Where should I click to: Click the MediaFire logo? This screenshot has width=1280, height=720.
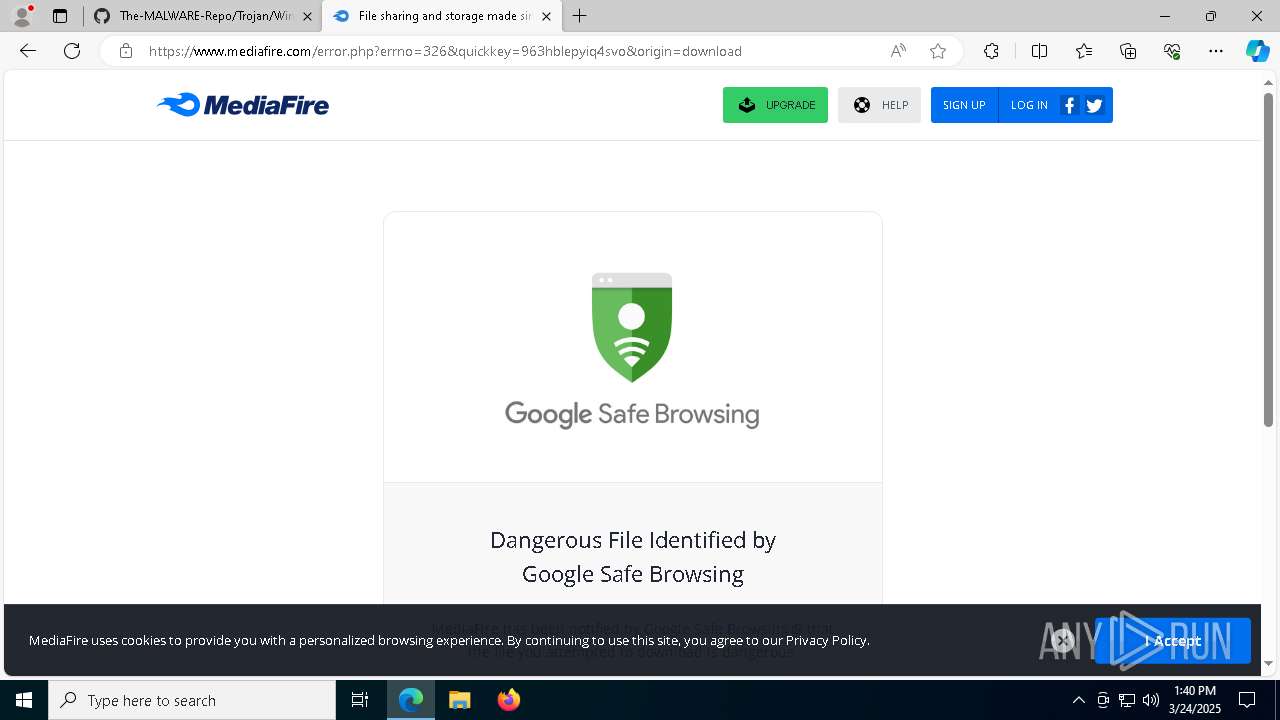click(x=243, y=105)
